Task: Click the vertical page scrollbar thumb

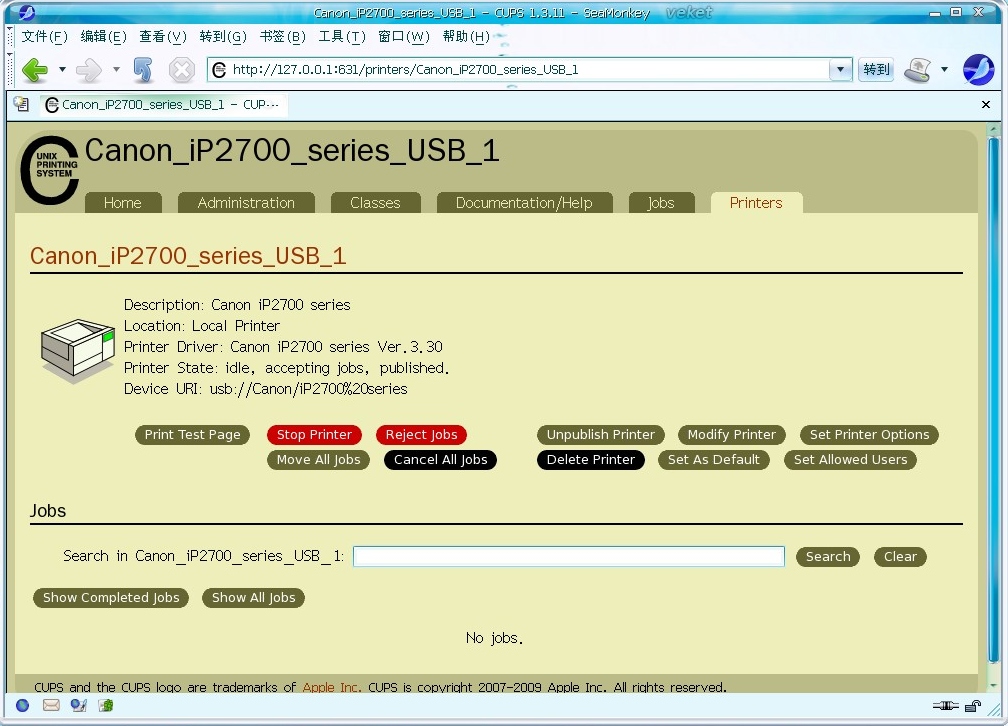Action: [994, 399]
